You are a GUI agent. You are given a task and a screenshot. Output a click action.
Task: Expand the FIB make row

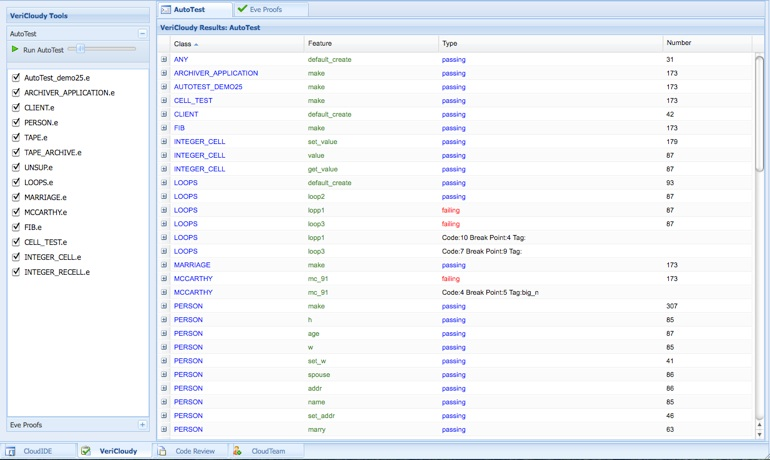pyautogui.click(x=164, y=128)
